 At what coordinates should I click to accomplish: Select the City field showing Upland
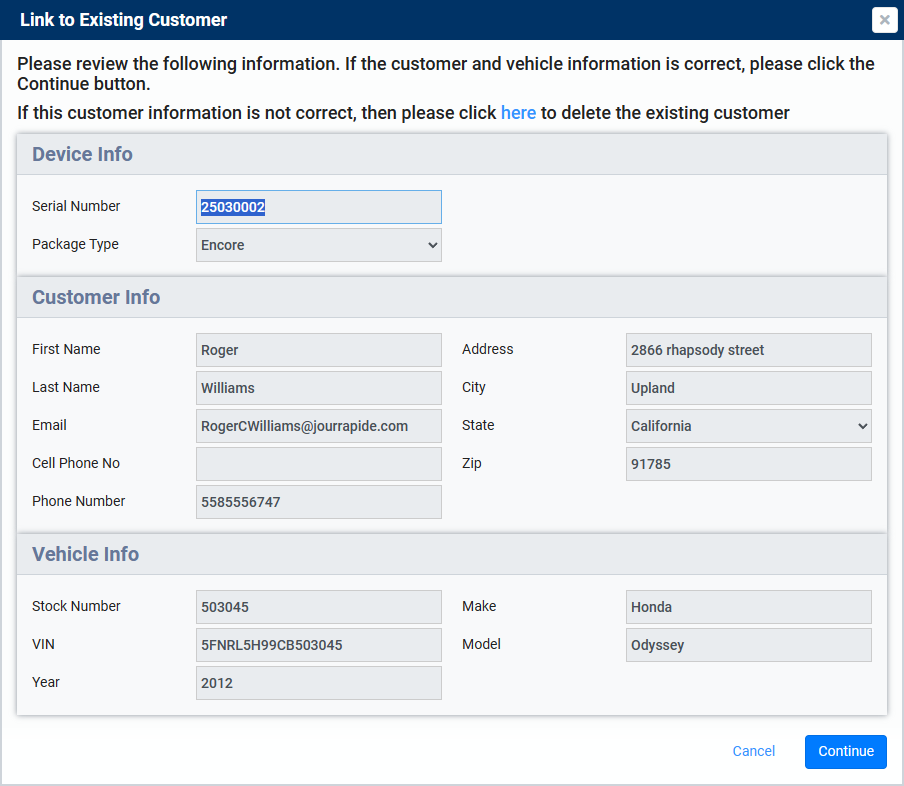748,387
